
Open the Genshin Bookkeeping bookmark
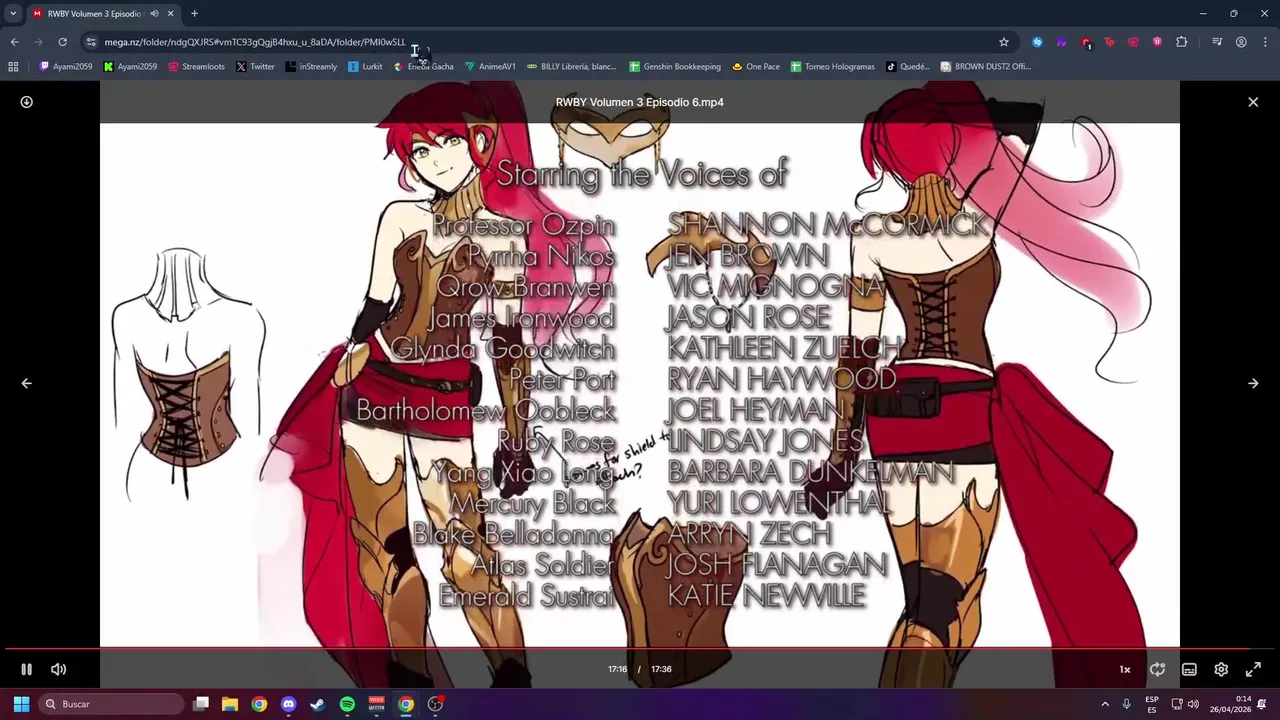click(x=675, y=67)
